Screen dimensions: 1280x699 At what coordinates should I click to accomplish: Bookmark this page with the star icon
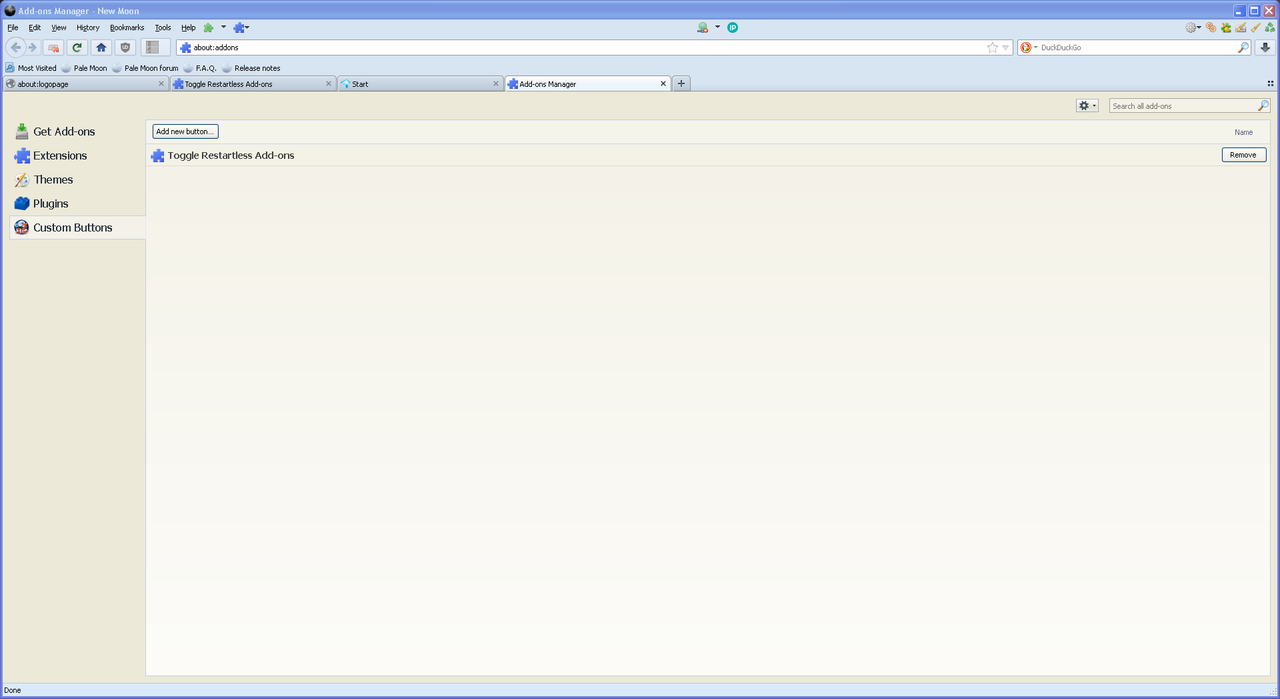[992, 47]
